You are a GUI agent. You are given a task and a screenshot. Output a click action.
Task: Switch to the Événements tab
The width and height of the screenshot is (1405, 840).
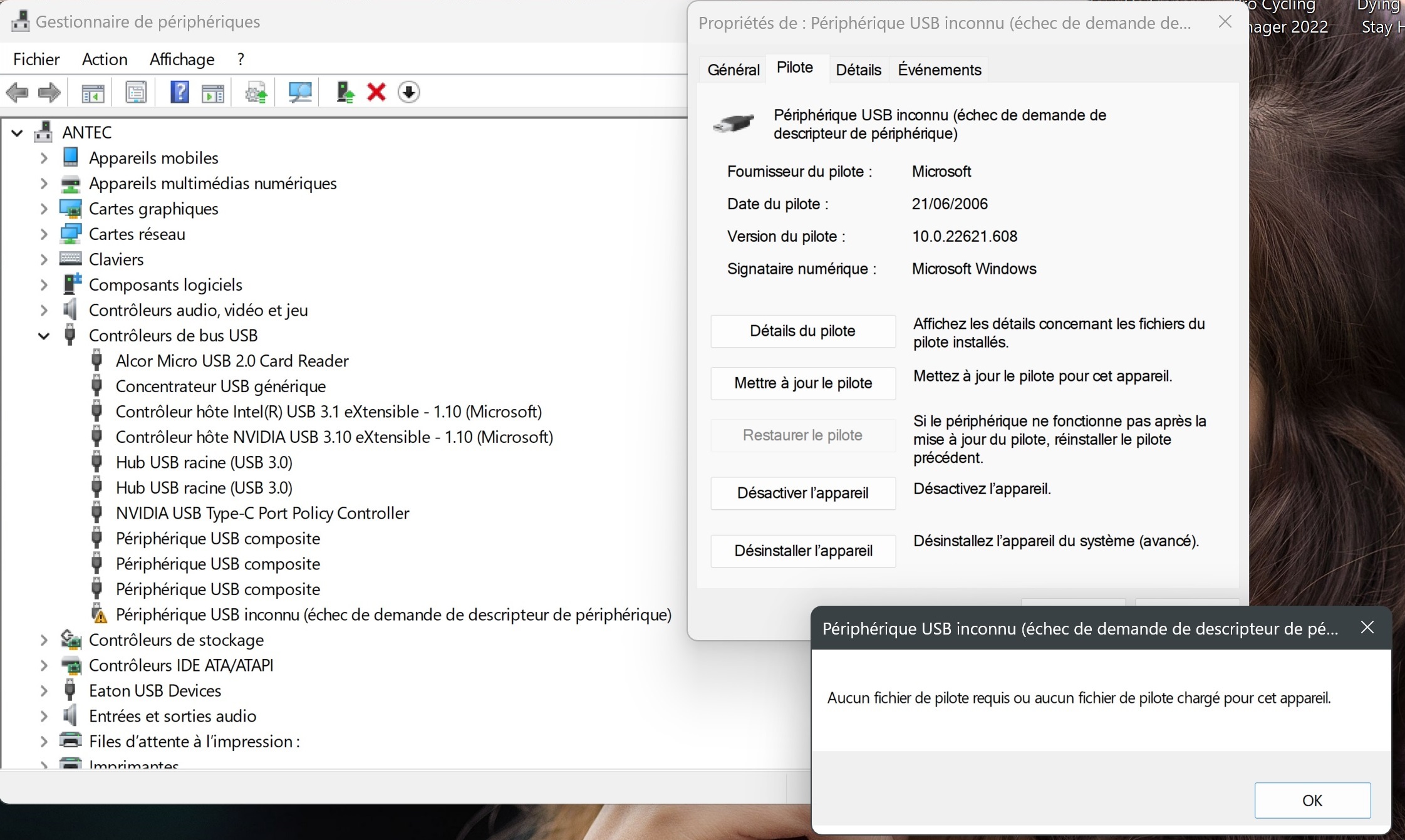[x=939, y=70]
